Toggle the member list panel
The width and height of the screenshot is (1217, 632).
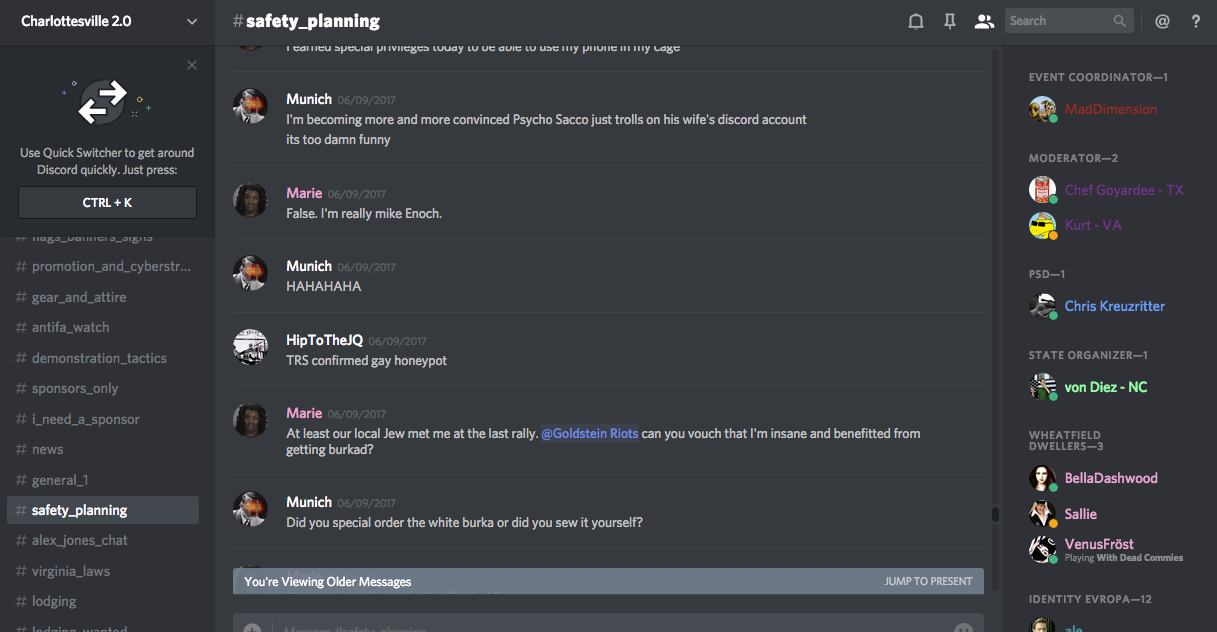coord(985,21)
